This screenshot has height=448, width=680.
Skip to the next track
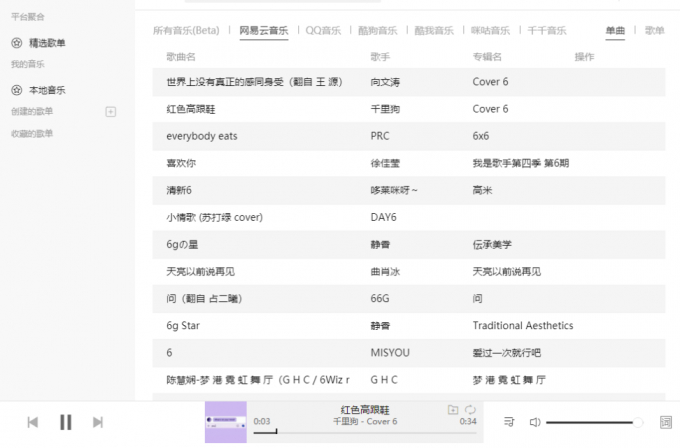[x=98, y=422]
